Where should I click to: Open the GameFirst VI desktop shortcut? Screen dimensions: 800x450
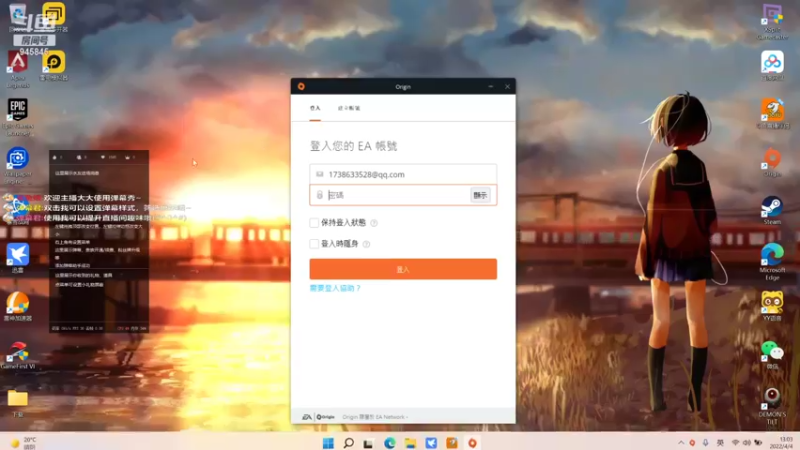tap(18, 355)
